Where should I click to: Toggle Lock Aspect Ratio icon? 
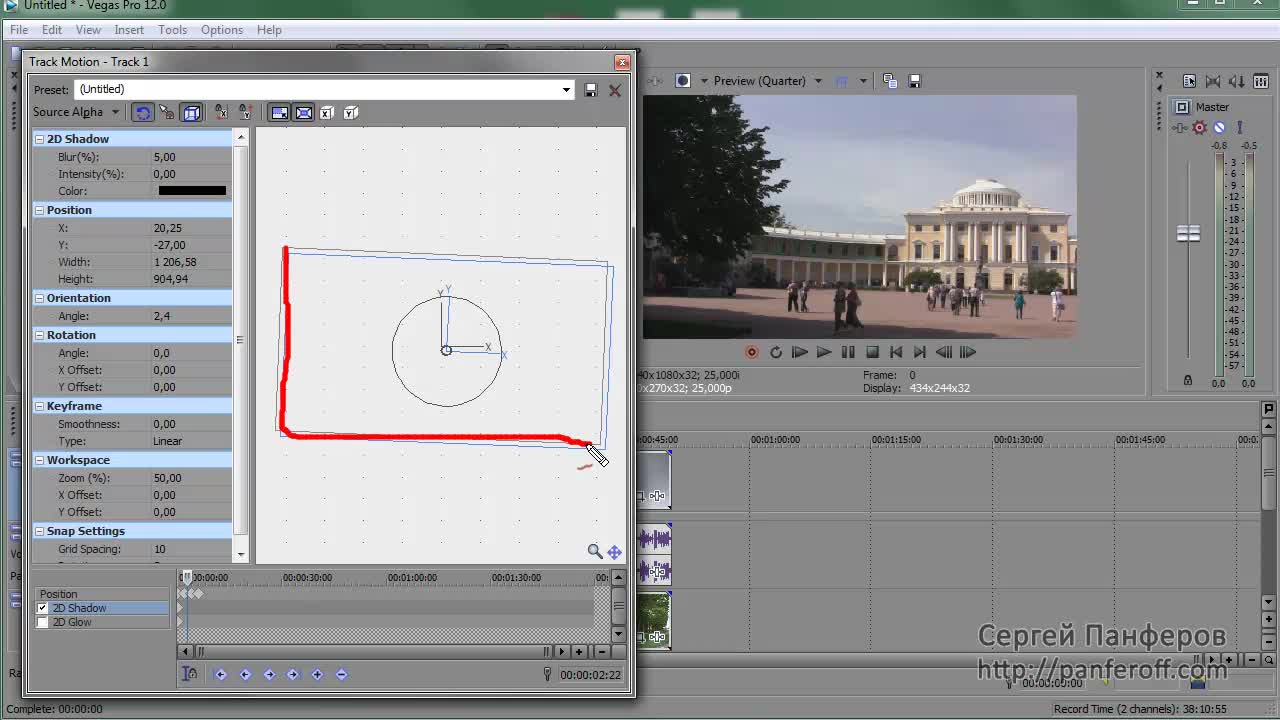click(x=280, y=113)
